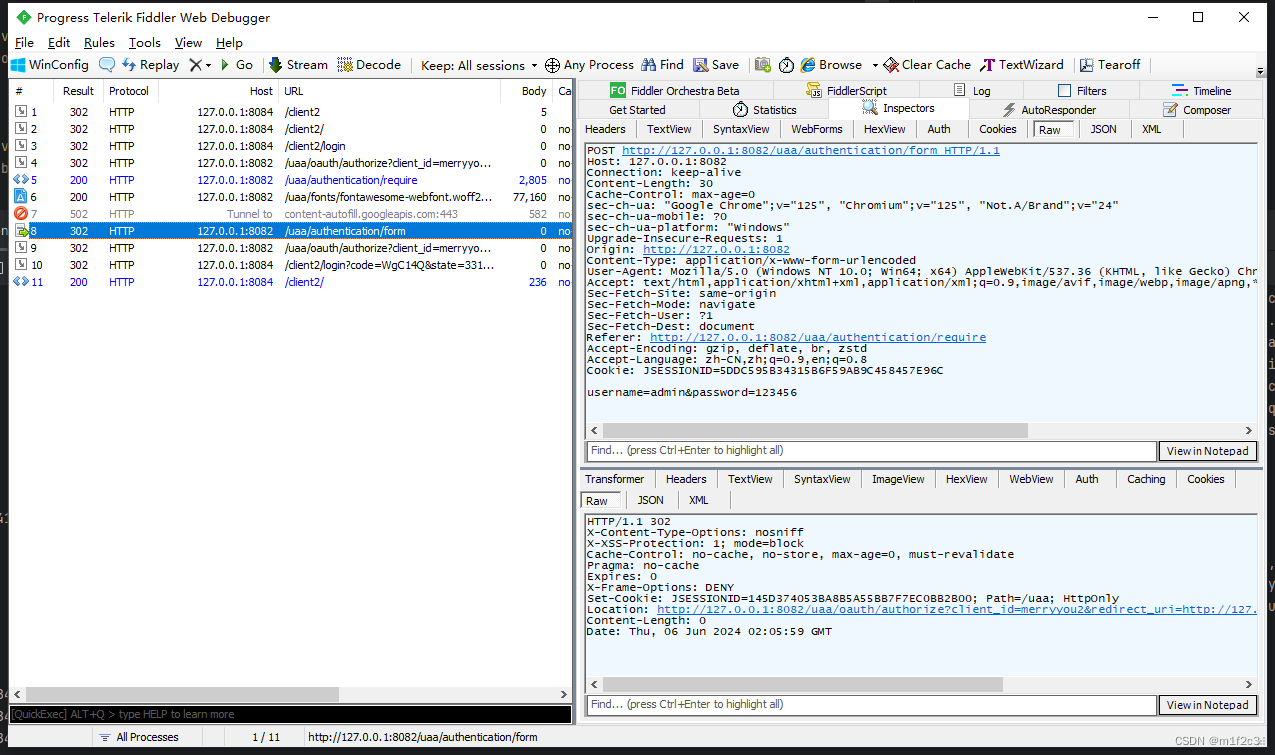Select session 7 Tunnel to googleapis
Viewport: 1275px width, 755px height.
coord(290,214)
